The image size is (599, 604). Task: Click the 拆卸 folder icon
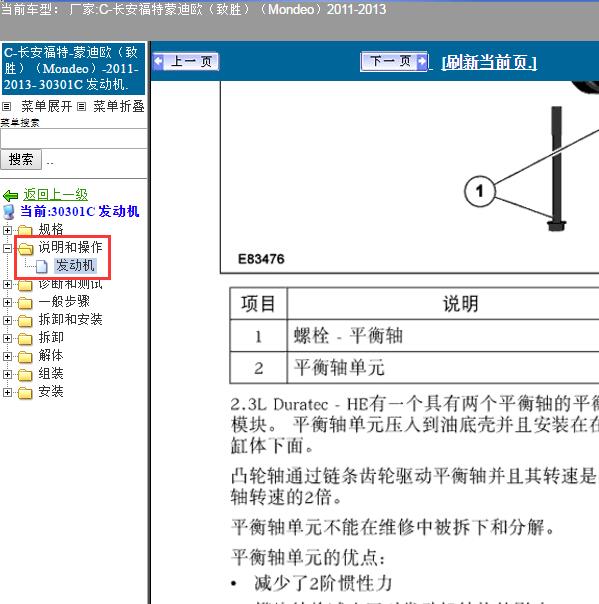[x=25, y=339]
